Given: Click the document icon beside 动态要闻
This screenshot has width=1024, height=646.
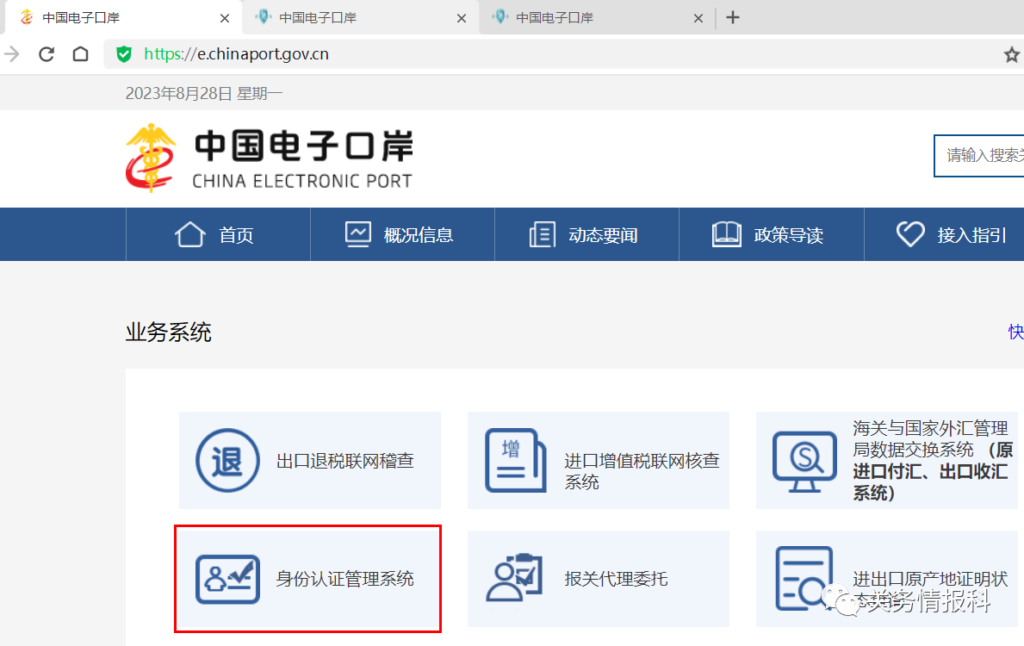Looking at the screenshot, I should [x=543, y=234].
